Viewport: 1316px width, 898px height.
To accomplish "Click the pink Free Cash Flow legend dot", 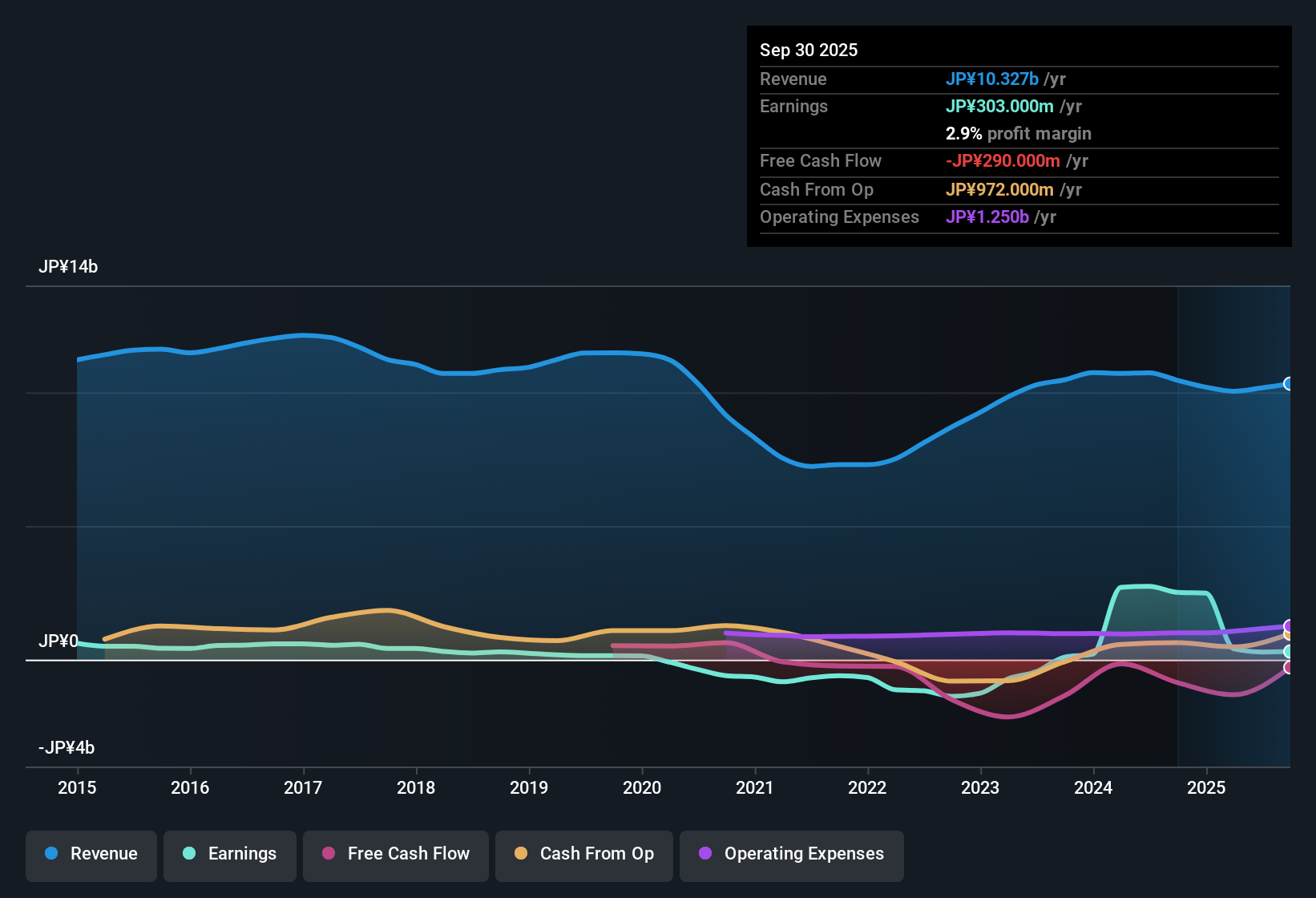I will [329, 854].
